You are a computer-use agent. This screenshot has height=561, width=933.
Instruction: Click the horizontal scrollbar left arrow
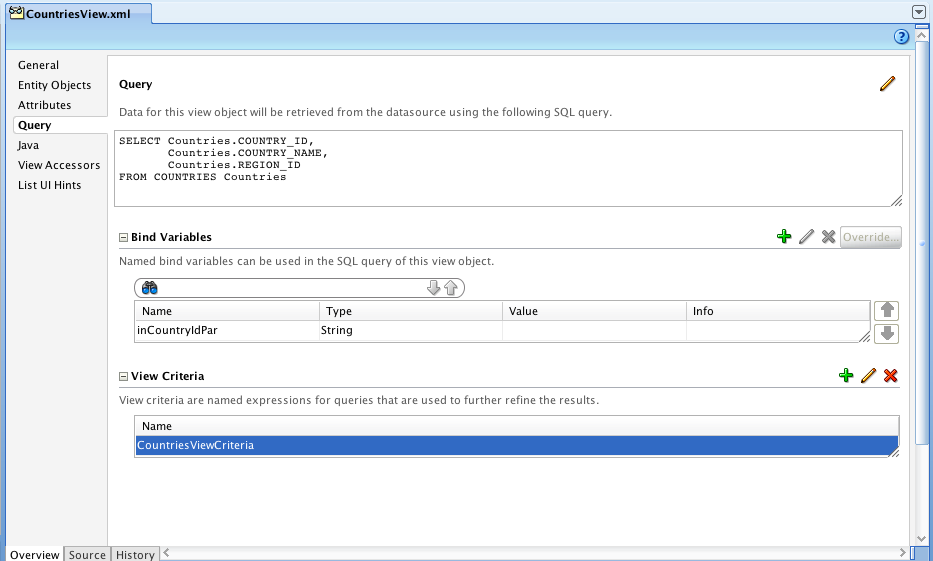(166, 553)
